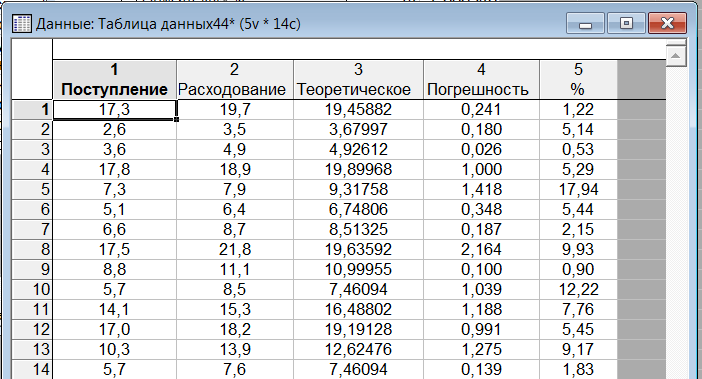The height and width of the screenshot is (379, 702).
Task: Click cell with value 12,22
Action: point(578,290)
